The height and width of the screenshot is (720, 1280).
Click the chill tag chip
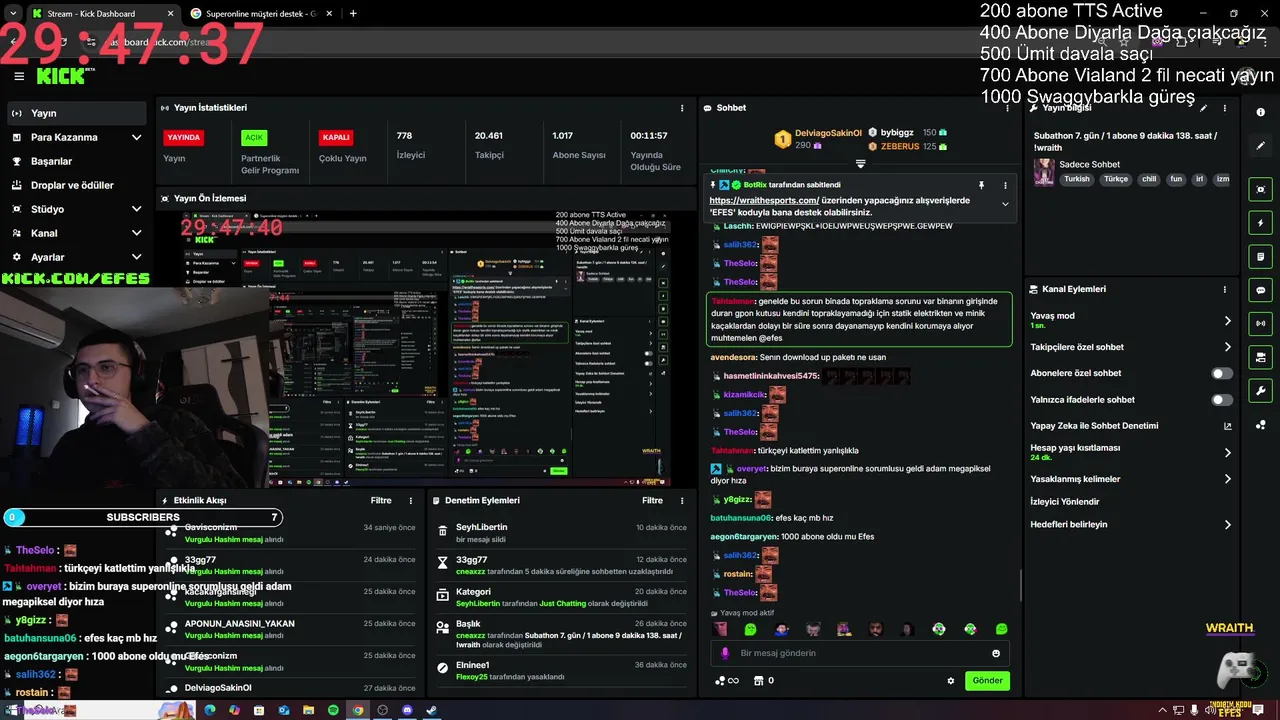pyautogui.click(x=1149, y=179)
